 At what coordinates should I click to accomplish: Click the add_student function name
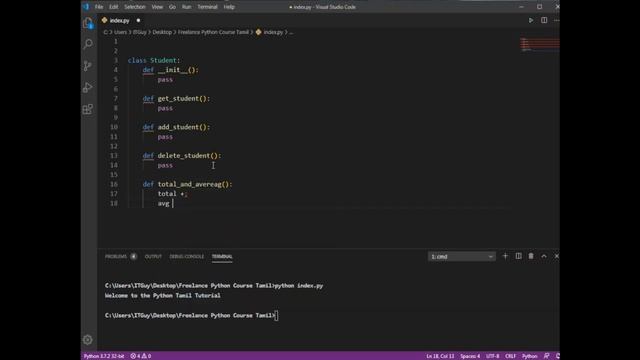[x=178, y=127]
